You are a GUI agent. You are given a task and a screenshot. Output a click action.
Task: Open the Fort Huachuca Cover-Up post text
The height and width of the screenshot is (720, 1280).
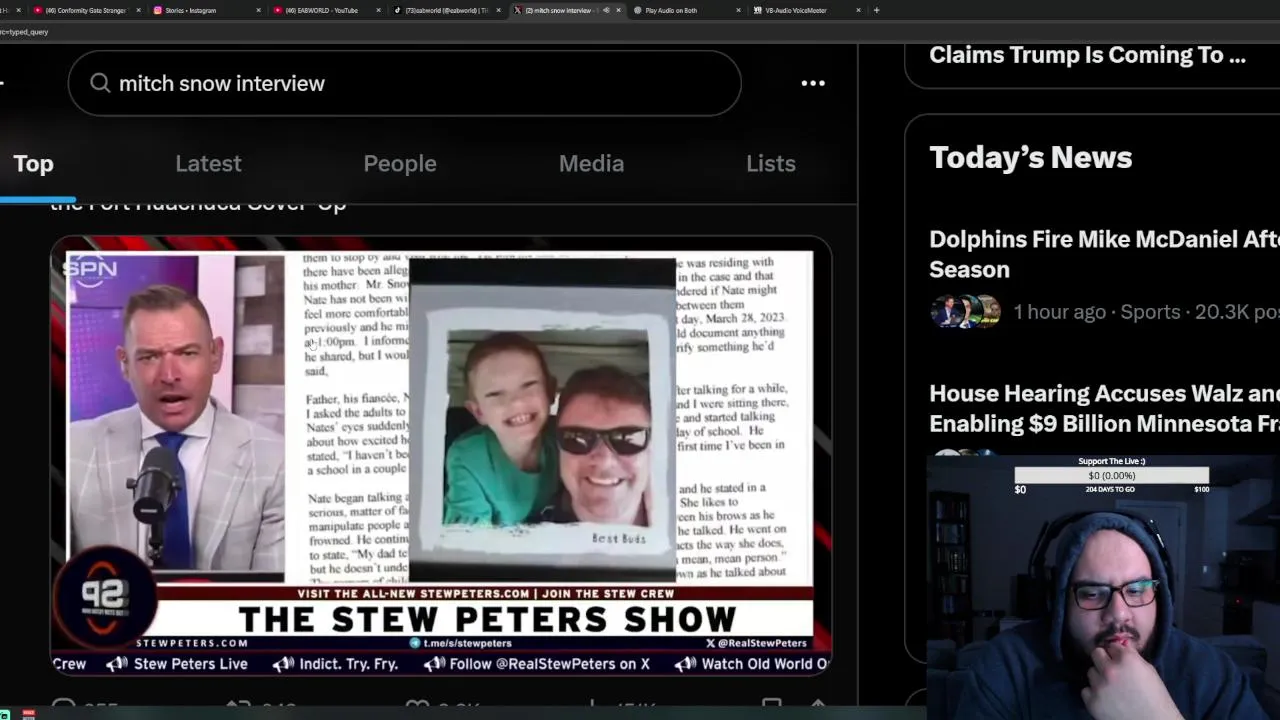198,207
